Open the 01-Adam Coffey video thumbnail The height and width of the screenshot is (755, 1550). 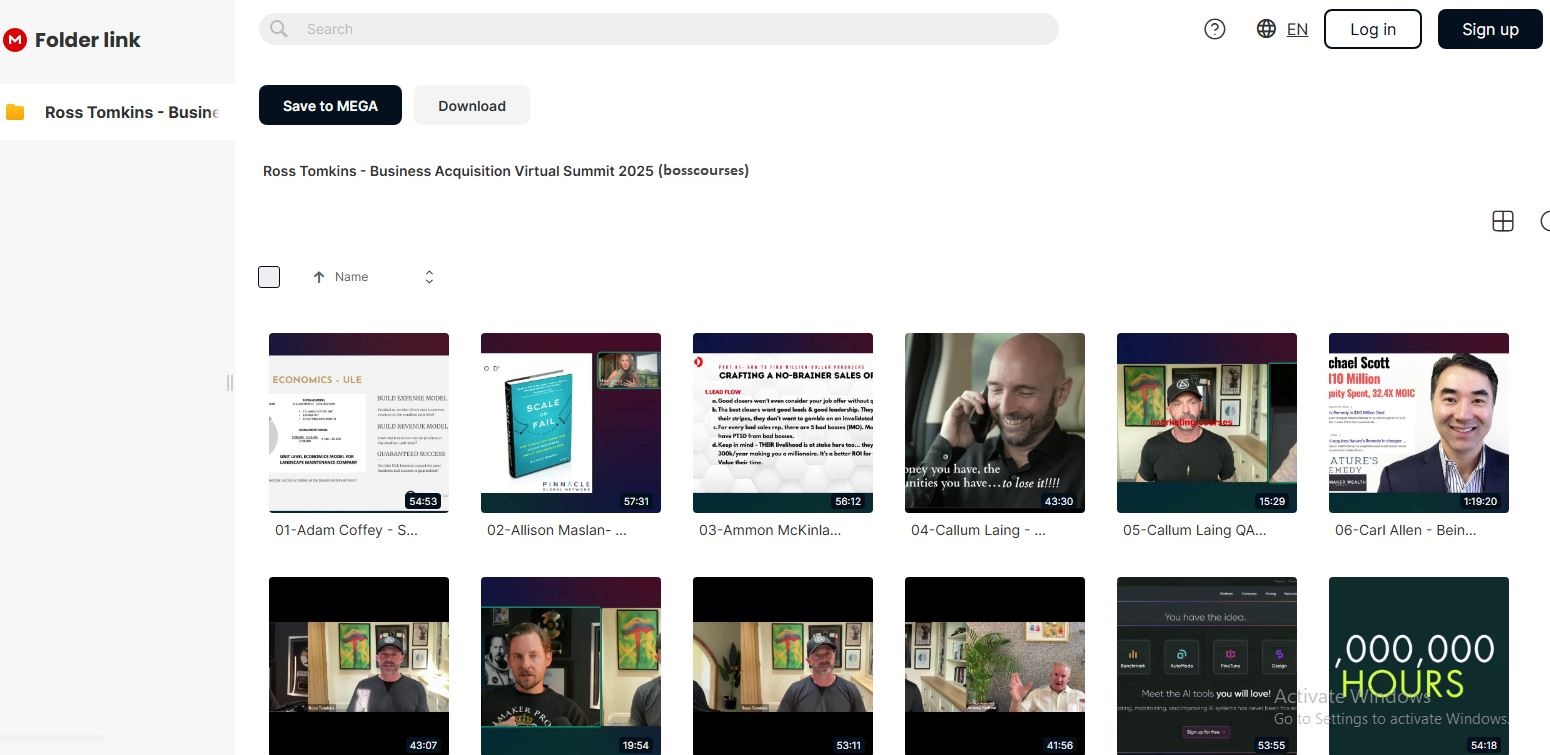[359, 422]
